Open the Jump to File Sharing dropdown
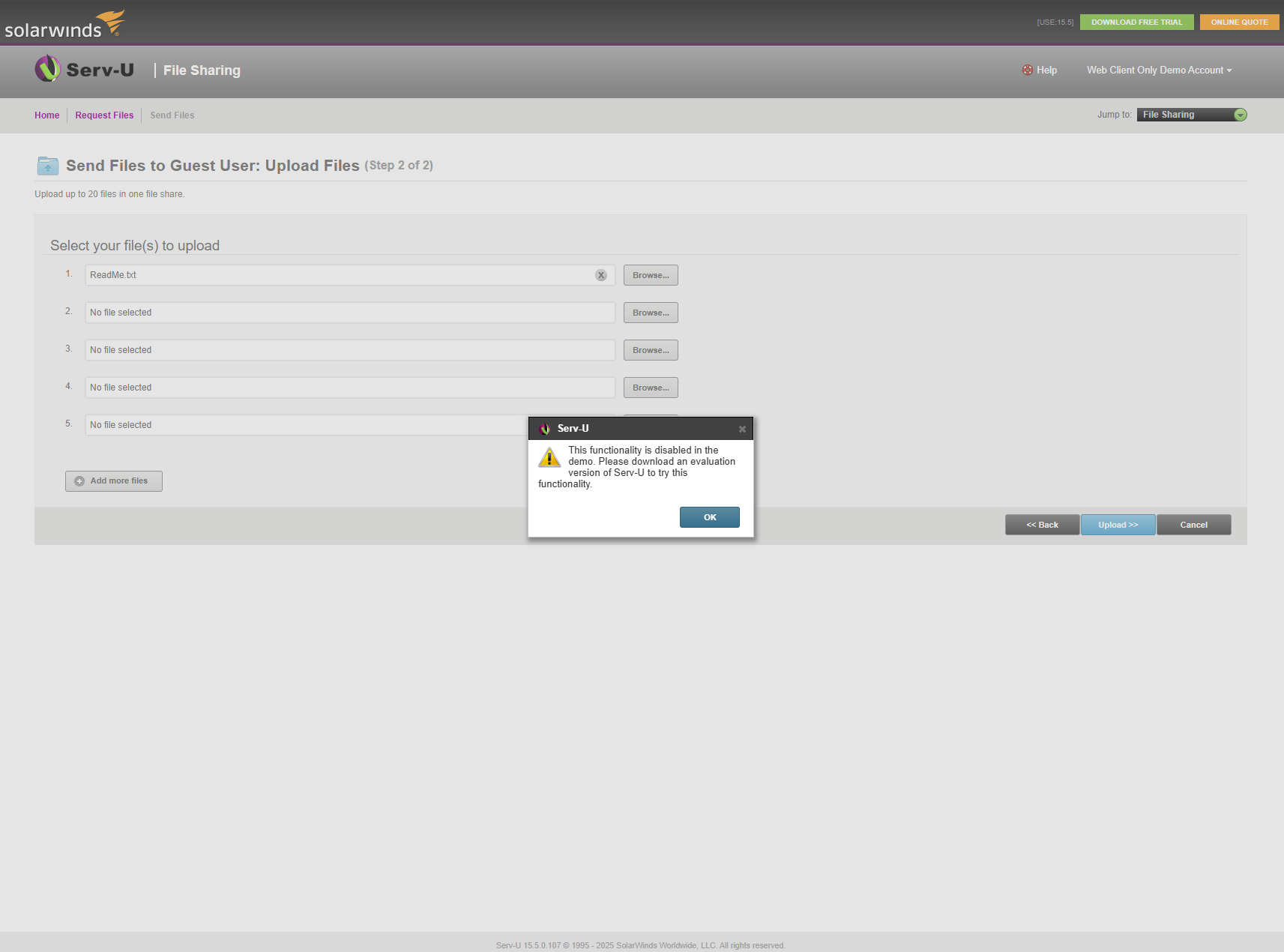This screenshot has height=952, width=1284. pyautogui.click(x=1192, y=115)
